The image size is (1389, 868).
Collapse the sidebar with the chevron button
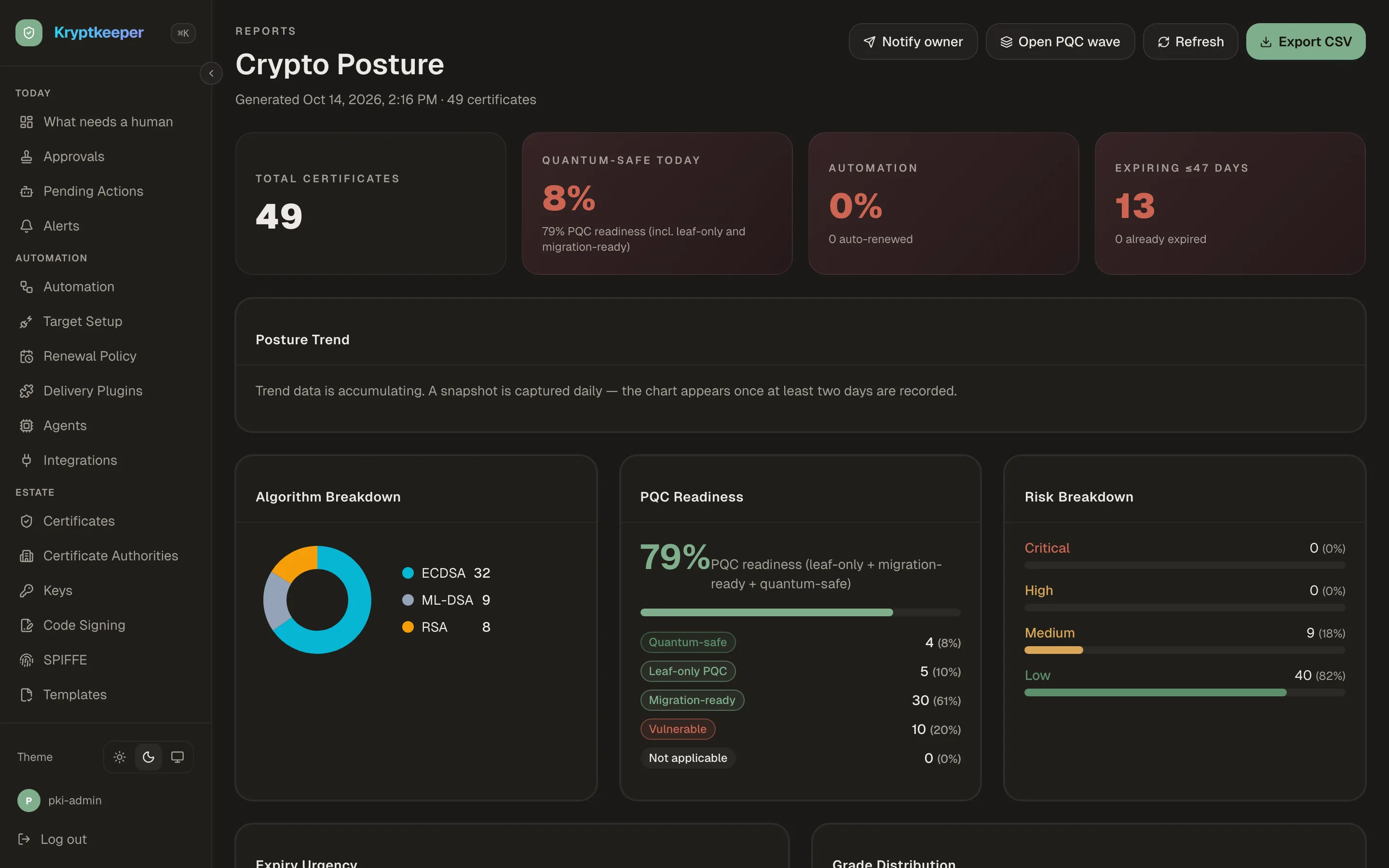(211, 73)
